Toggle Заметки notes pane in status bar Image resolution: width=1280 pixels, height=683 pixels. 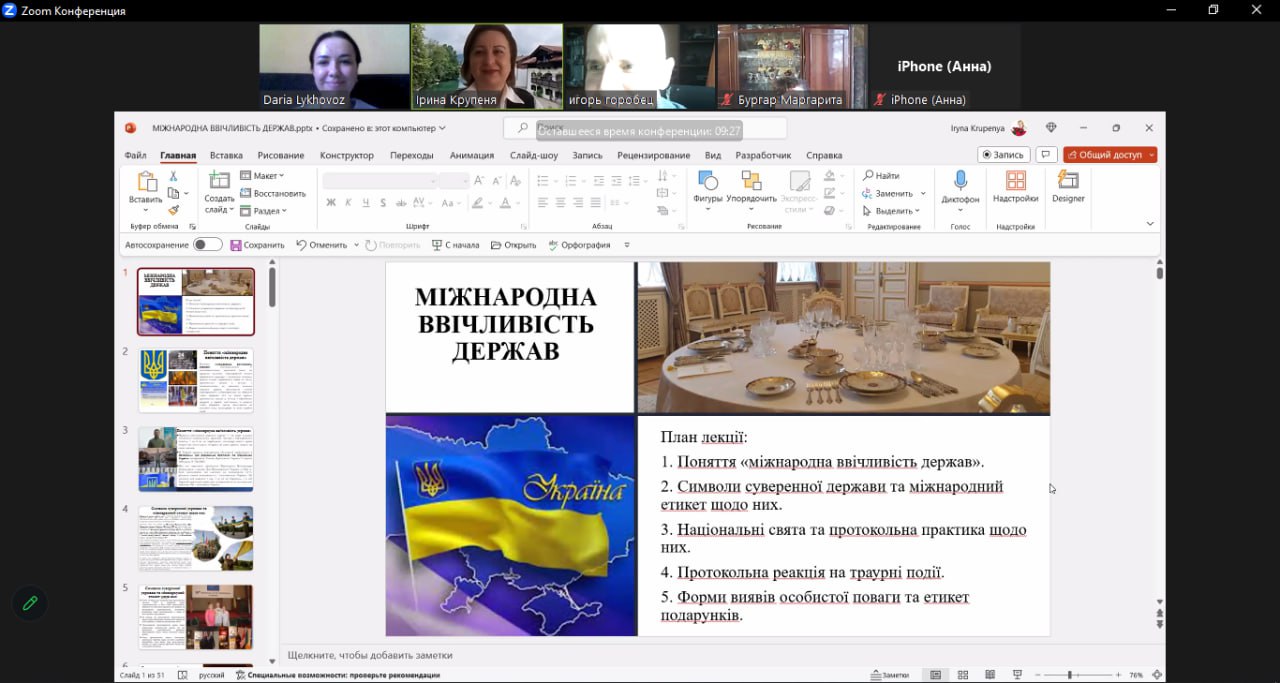click(890, 675)
